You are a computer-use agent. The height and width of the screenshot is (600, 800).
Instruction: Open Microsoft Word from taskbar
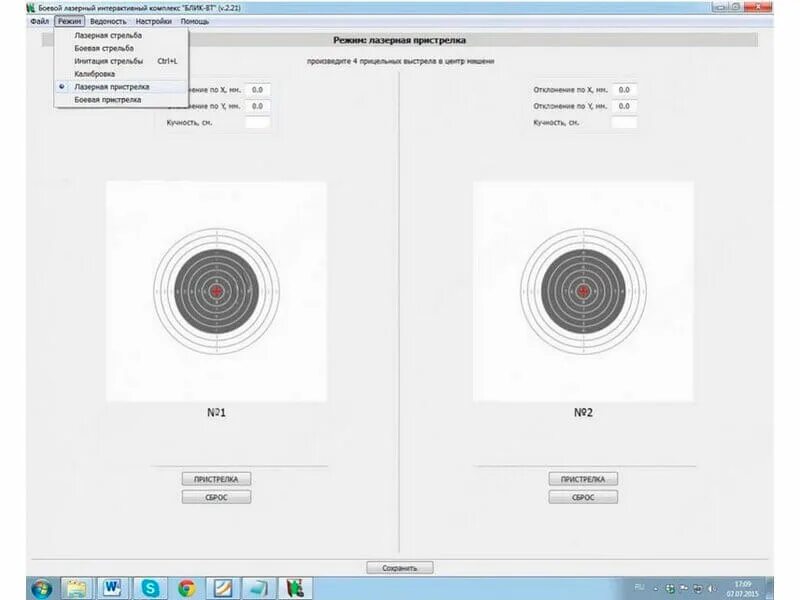point(113,588)
